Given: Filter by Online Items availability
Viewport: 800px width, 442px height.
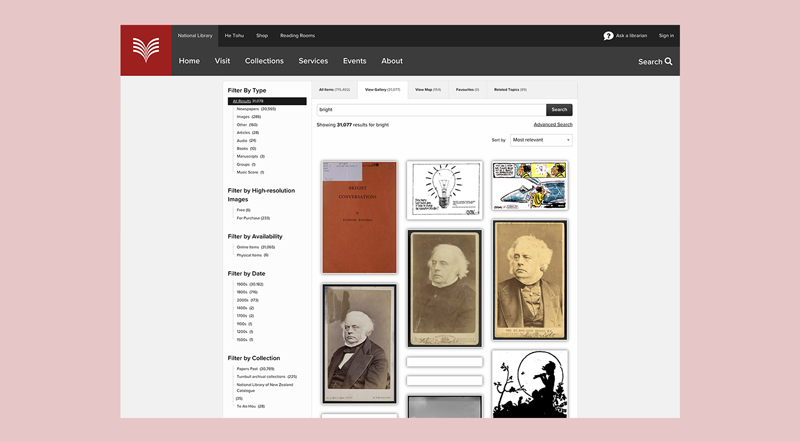Looking at the screenshot, I should click(x=256, y=248).
